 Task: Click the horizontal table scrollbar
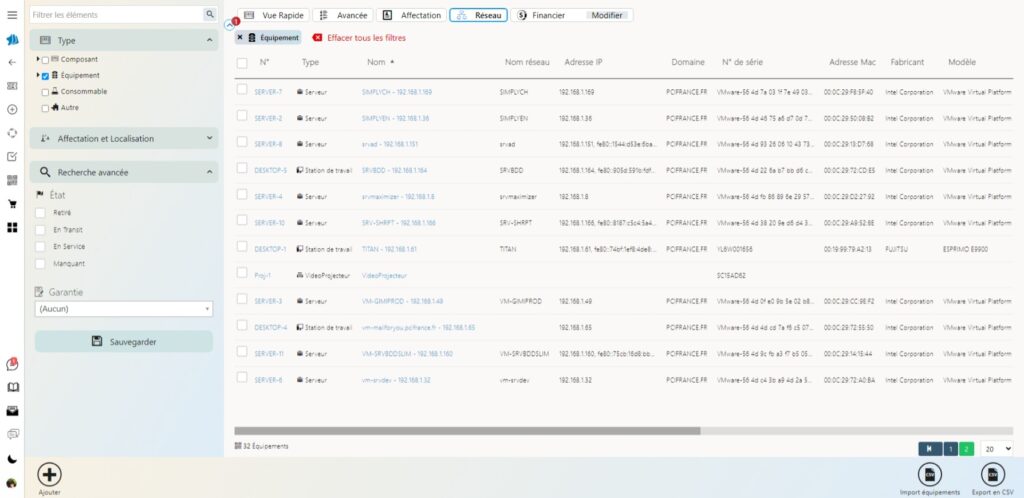467,431
